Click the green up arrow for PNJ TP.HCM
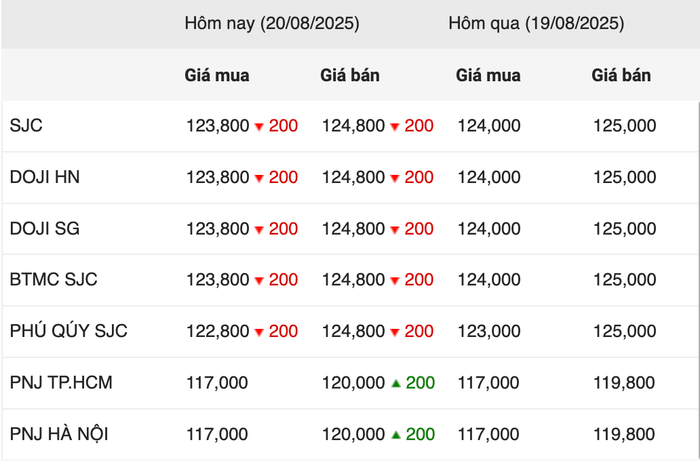Viewport: 700px width, 461px height. tap(396, 383)
